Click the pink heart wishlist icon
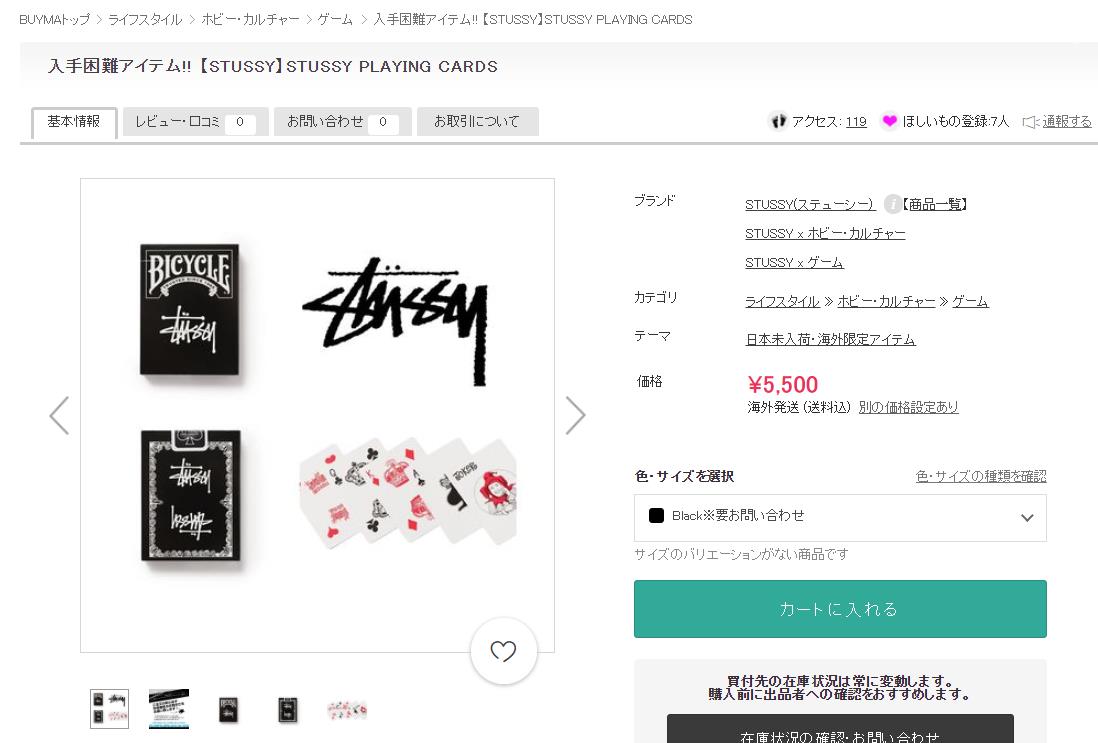The height and width of the screenshot is (743, 1098). (x=889, y=121)
